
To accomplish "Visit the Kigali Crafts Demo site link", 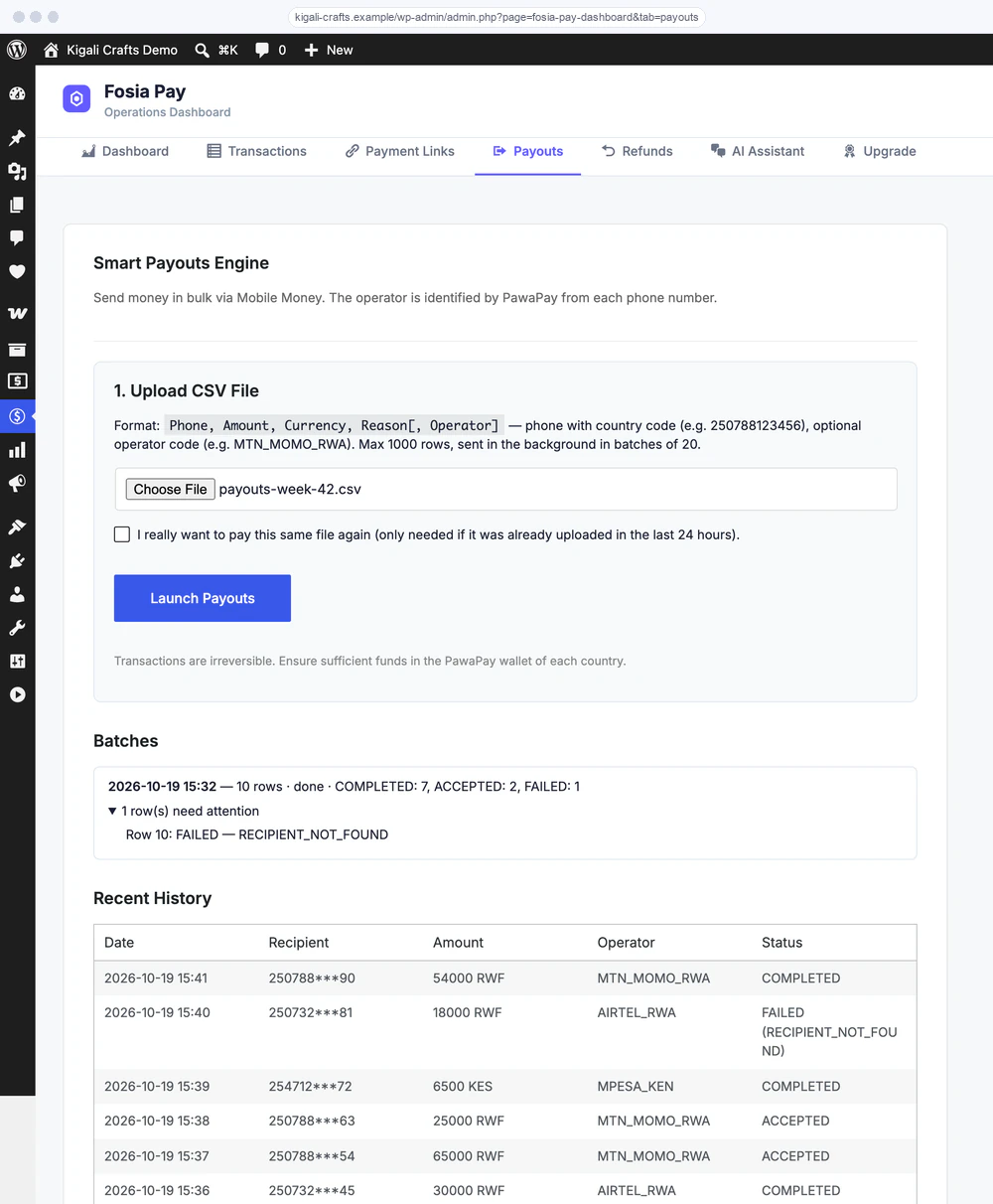I will [x=110, y=50].
